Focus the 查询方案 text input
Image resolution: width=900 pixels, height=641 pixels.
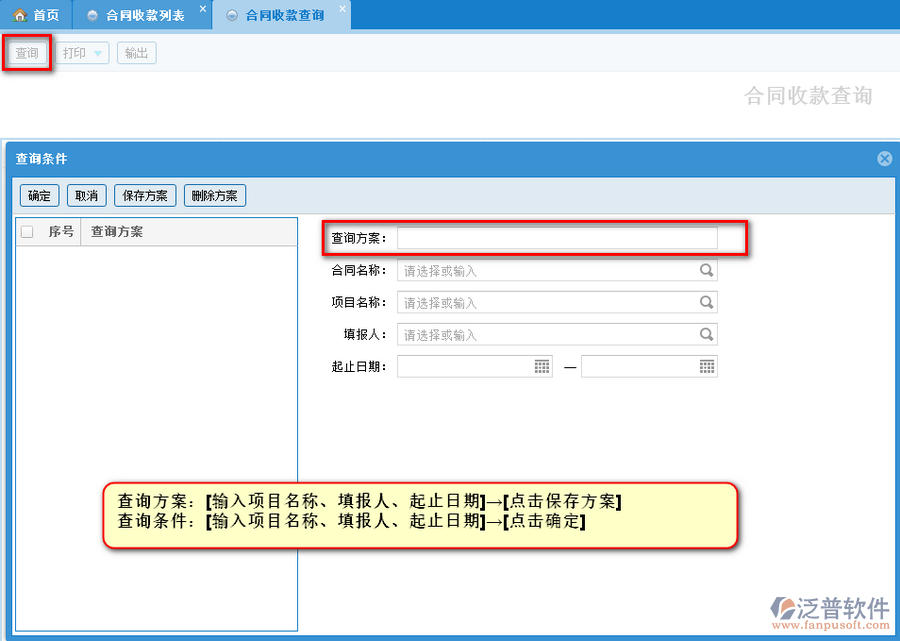point(557,238)
